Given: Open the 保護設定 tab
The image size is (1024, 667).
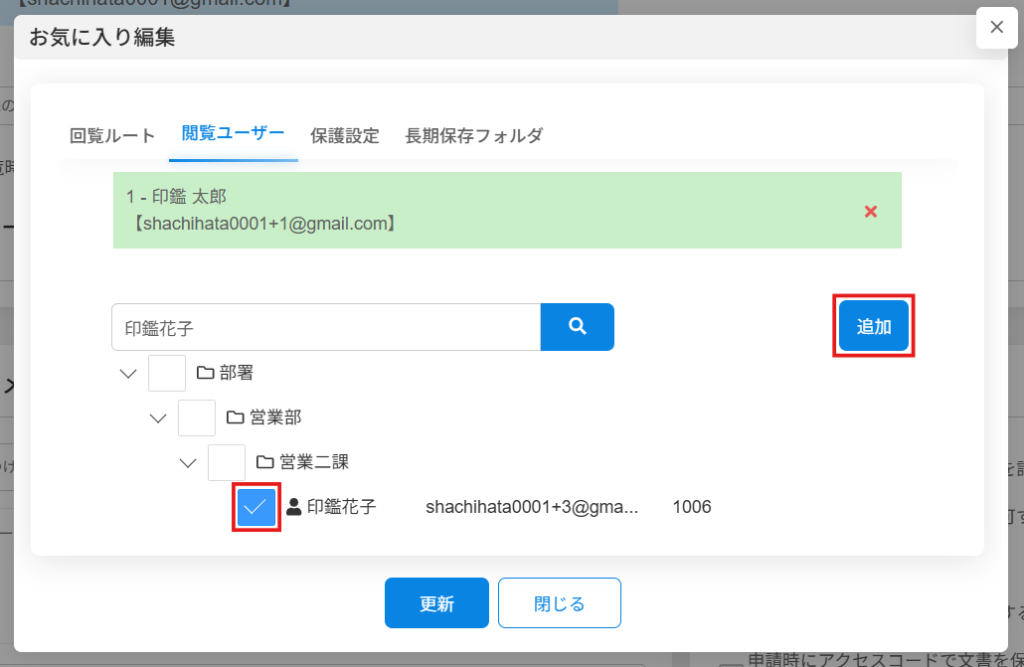Looking at the screenshot, I should point(344,136).
